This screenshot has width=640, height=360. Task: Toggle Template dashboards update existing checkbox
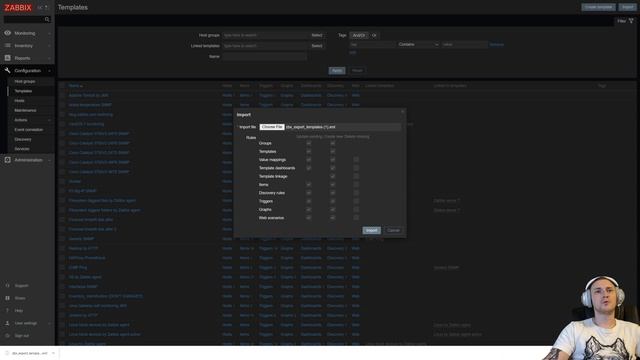(x=309, y=168)
